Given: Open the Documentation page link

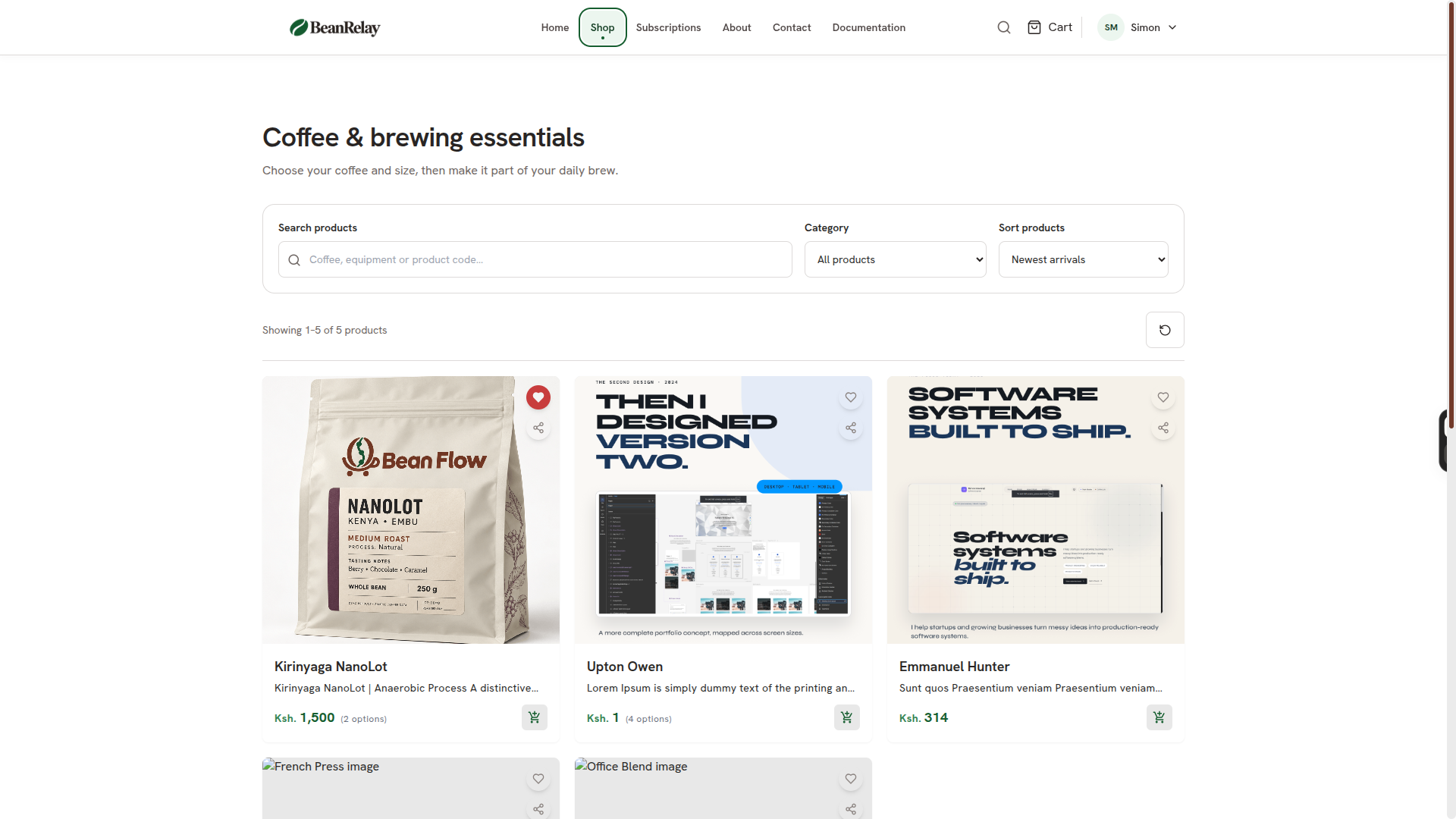Looking at the screenshot, I should pyautogui.click(x=869, y=27).
